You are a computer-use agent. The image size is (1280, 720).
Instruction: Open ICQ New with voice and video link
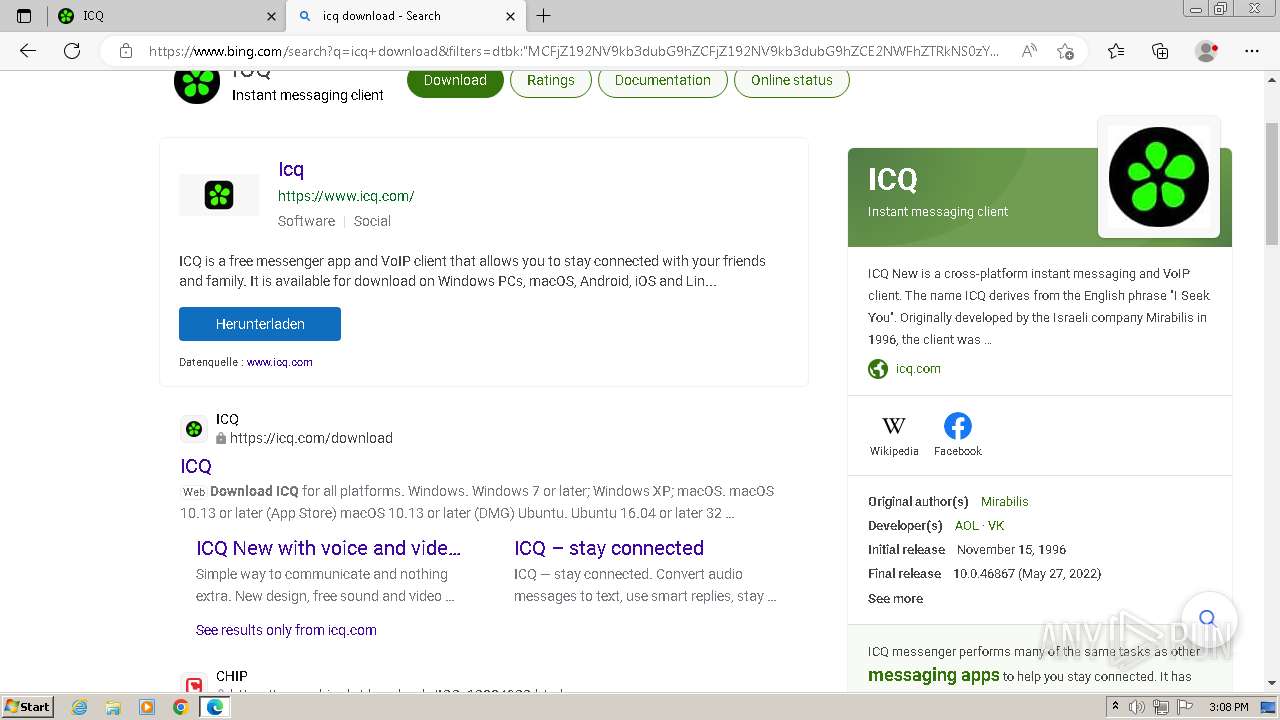(x=328, y=548)
